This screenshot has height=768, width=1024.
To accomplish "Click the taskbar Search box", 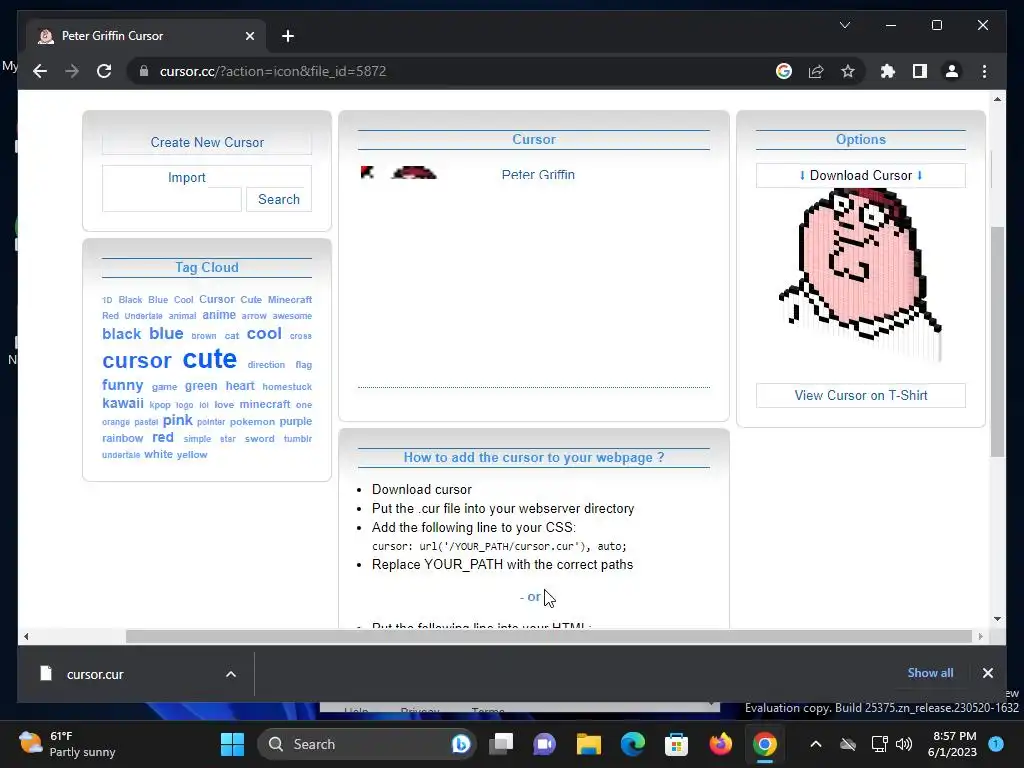I will coord(366,744).
